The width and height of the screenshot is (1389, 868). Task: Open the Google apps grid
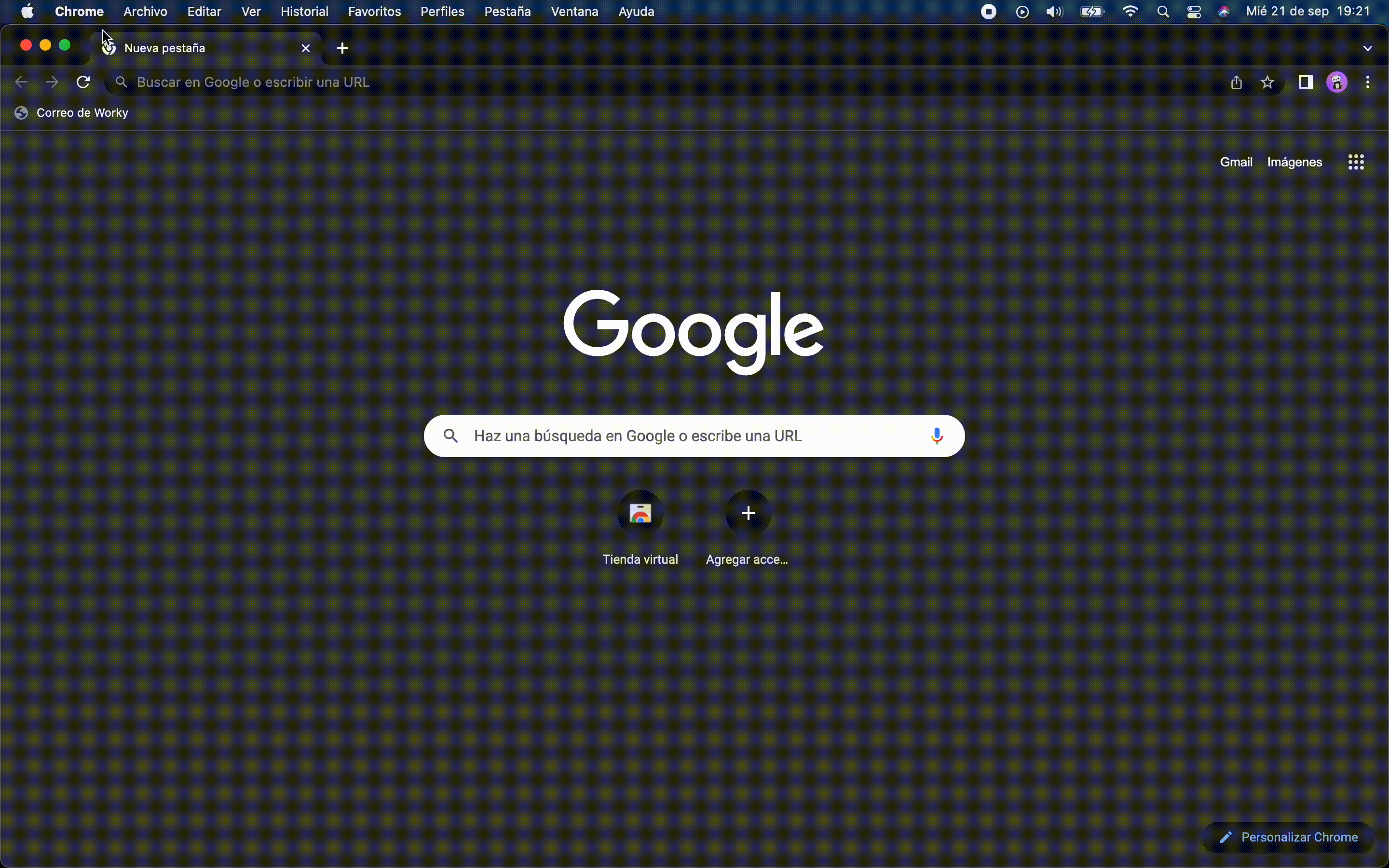[1356, 162]
